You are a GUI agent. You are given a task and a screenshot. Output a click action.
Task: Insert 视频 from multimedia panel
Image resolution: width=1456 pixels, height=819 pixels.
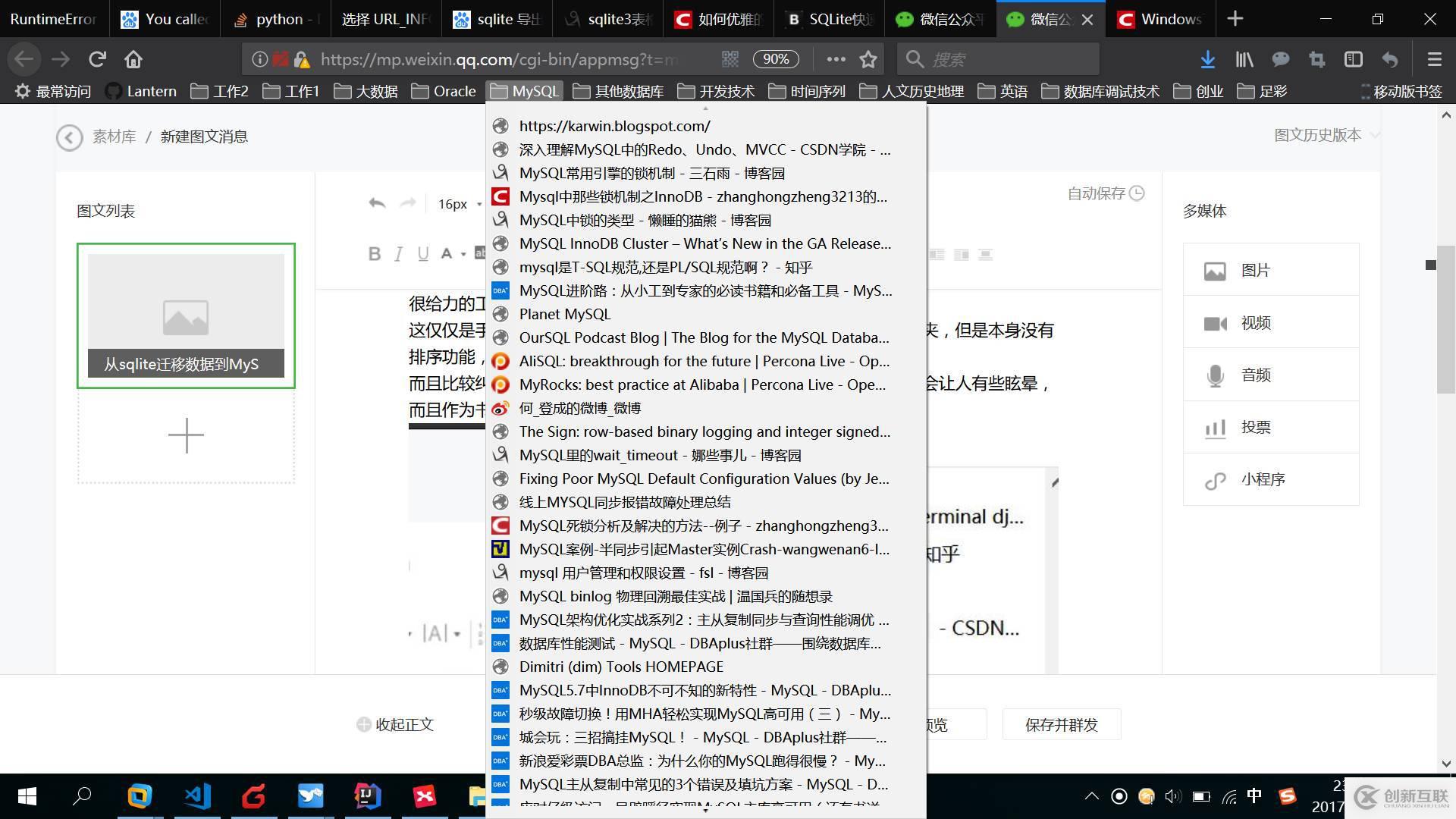(1271, 322)
